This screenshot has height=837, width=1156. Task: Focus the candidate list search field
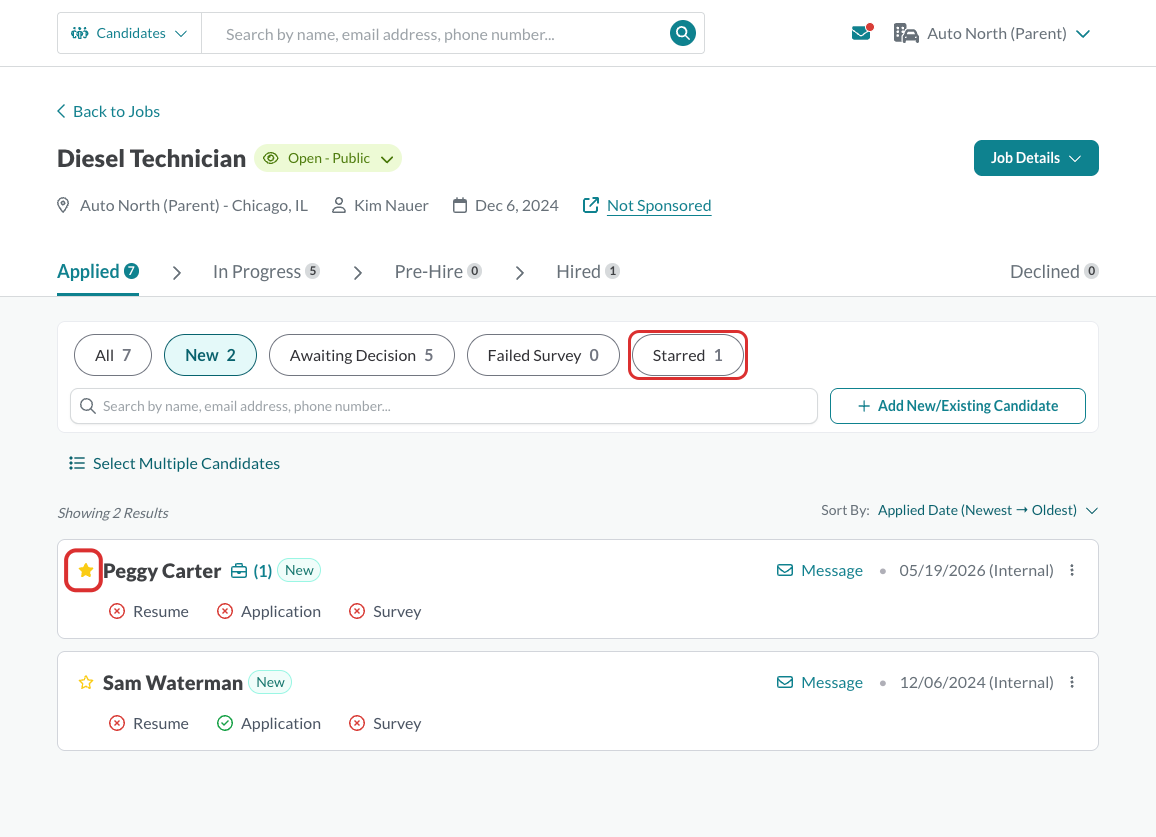444,406
